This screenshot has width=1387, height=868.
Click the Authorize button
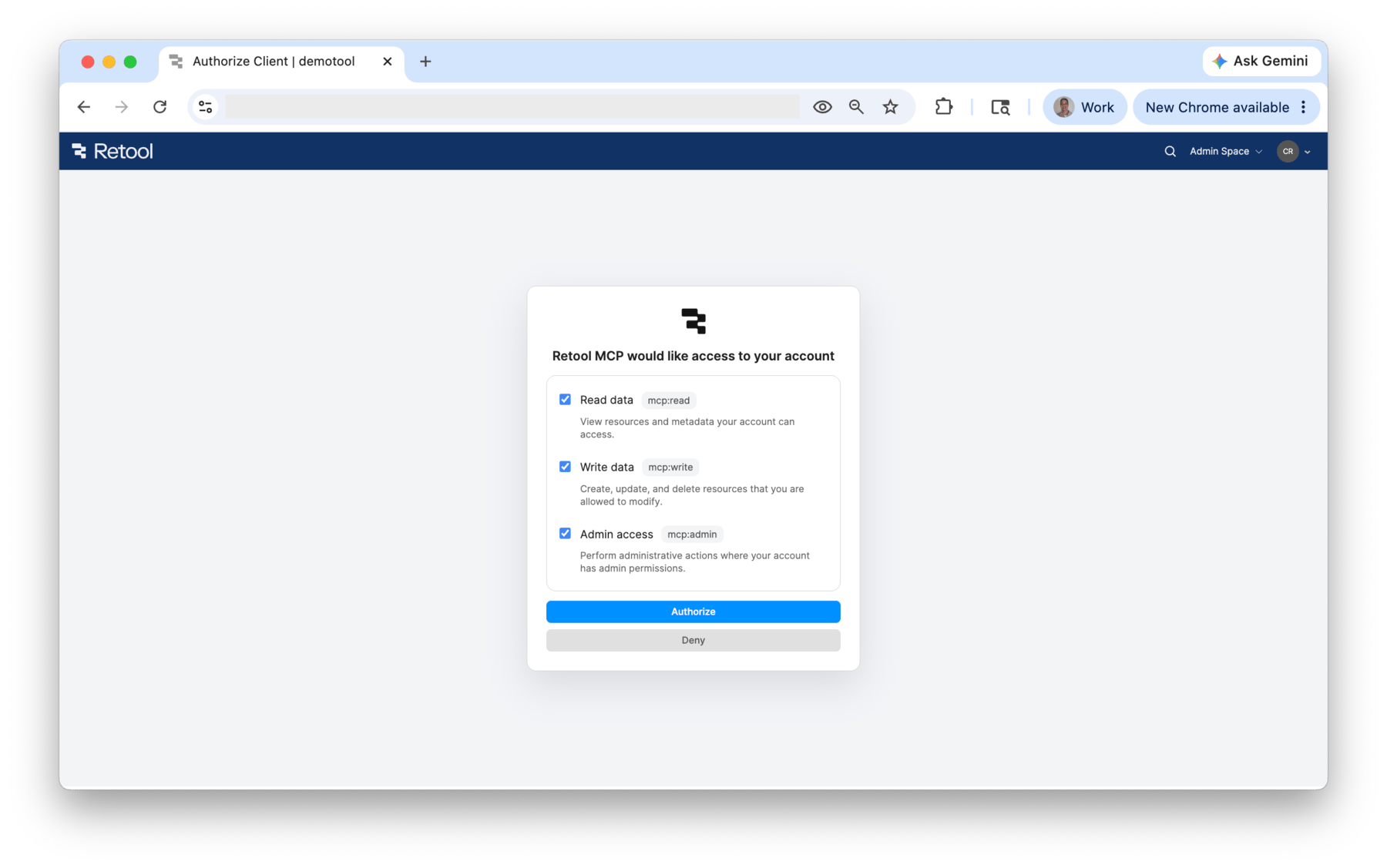coord(693,612)
